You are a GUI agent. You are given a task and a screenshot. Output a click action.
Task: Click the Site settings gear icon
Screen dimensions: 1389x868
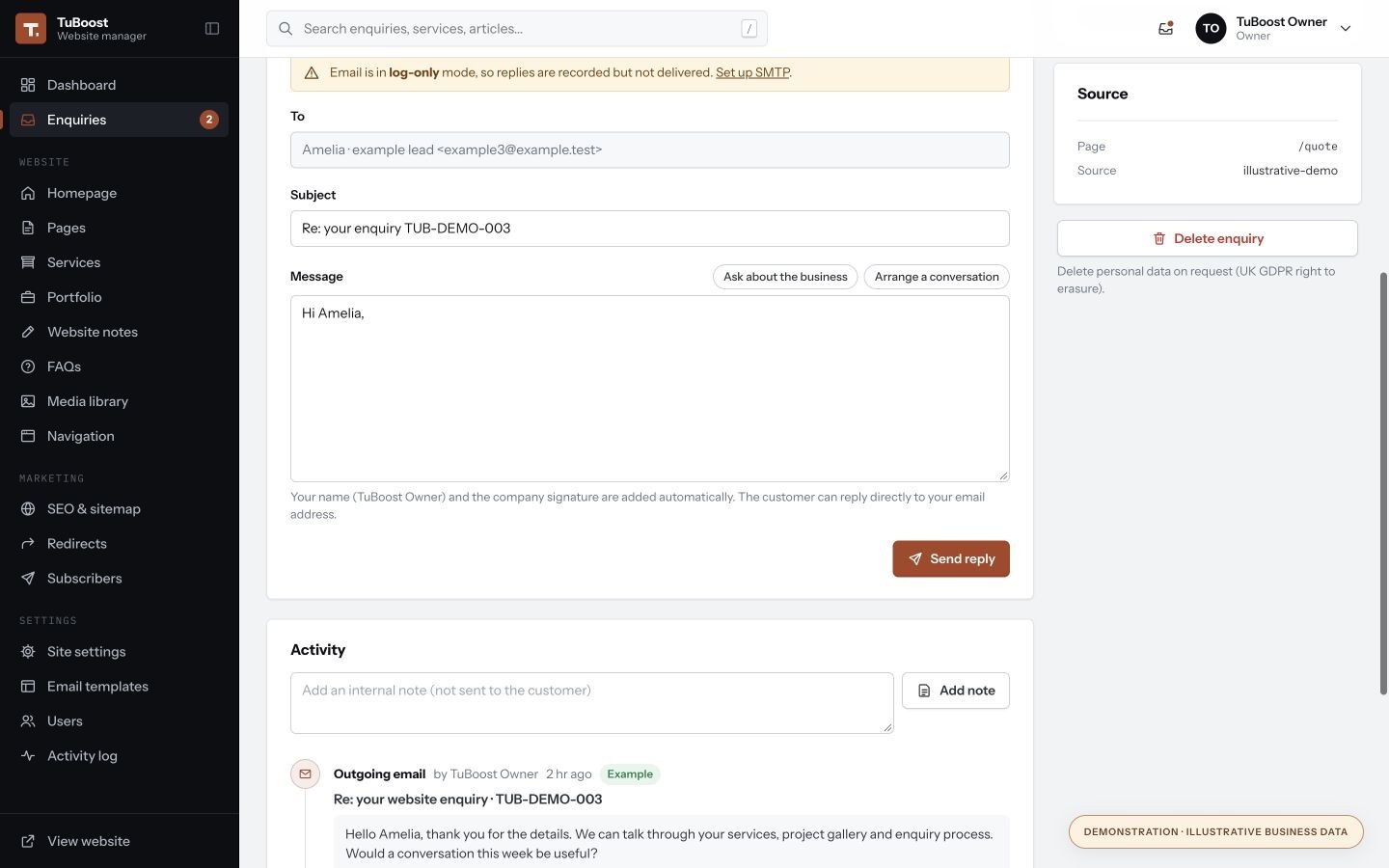coord(28,652)
